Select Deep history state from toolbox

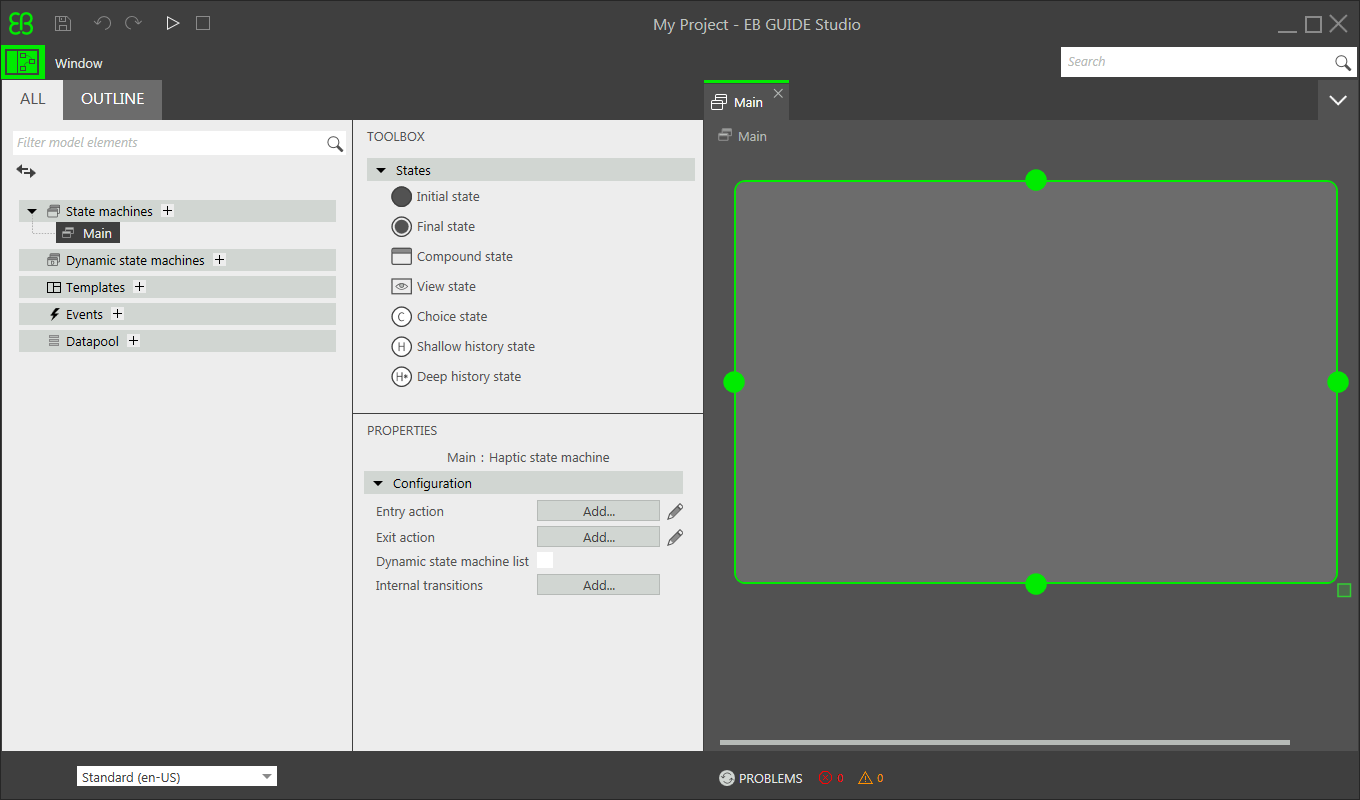tap(456, 377)
